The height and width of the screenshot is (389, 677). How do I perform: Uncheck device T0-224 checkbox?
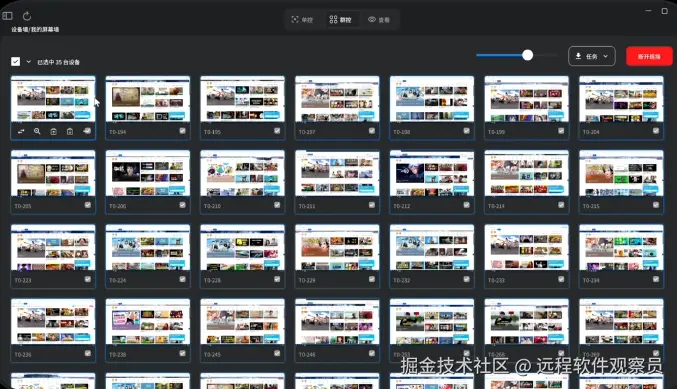(x=183, y=279)
